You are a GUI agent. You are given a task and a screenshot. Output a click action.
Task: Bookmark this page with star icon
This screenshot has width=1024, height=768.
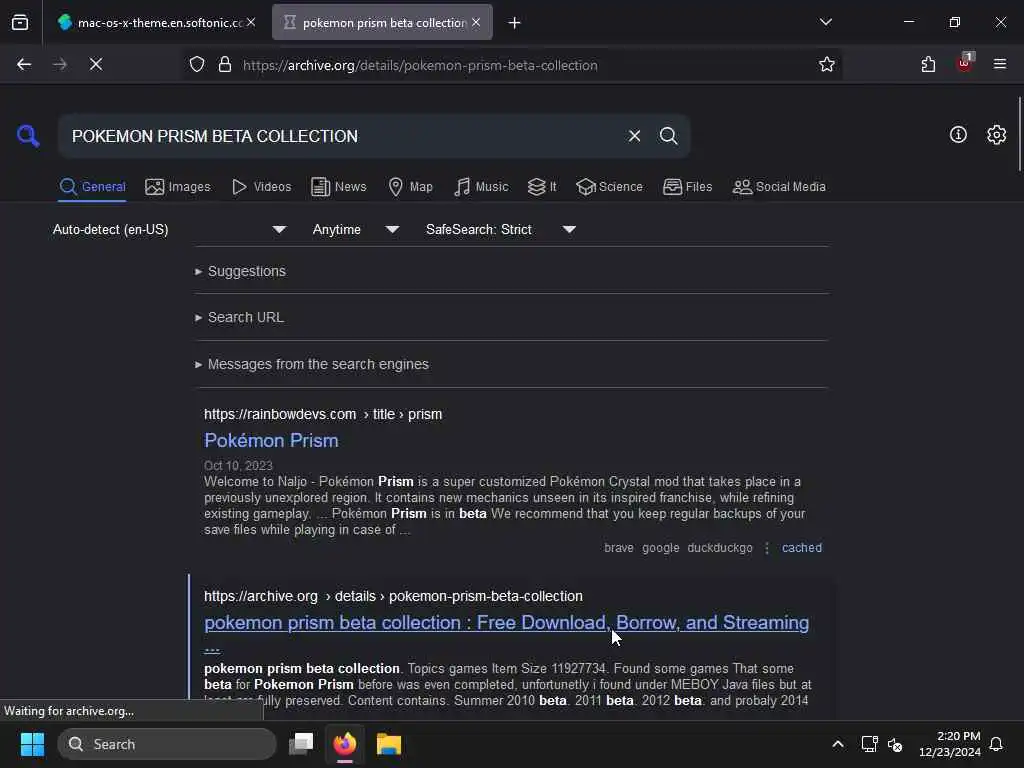coord(827,65)
